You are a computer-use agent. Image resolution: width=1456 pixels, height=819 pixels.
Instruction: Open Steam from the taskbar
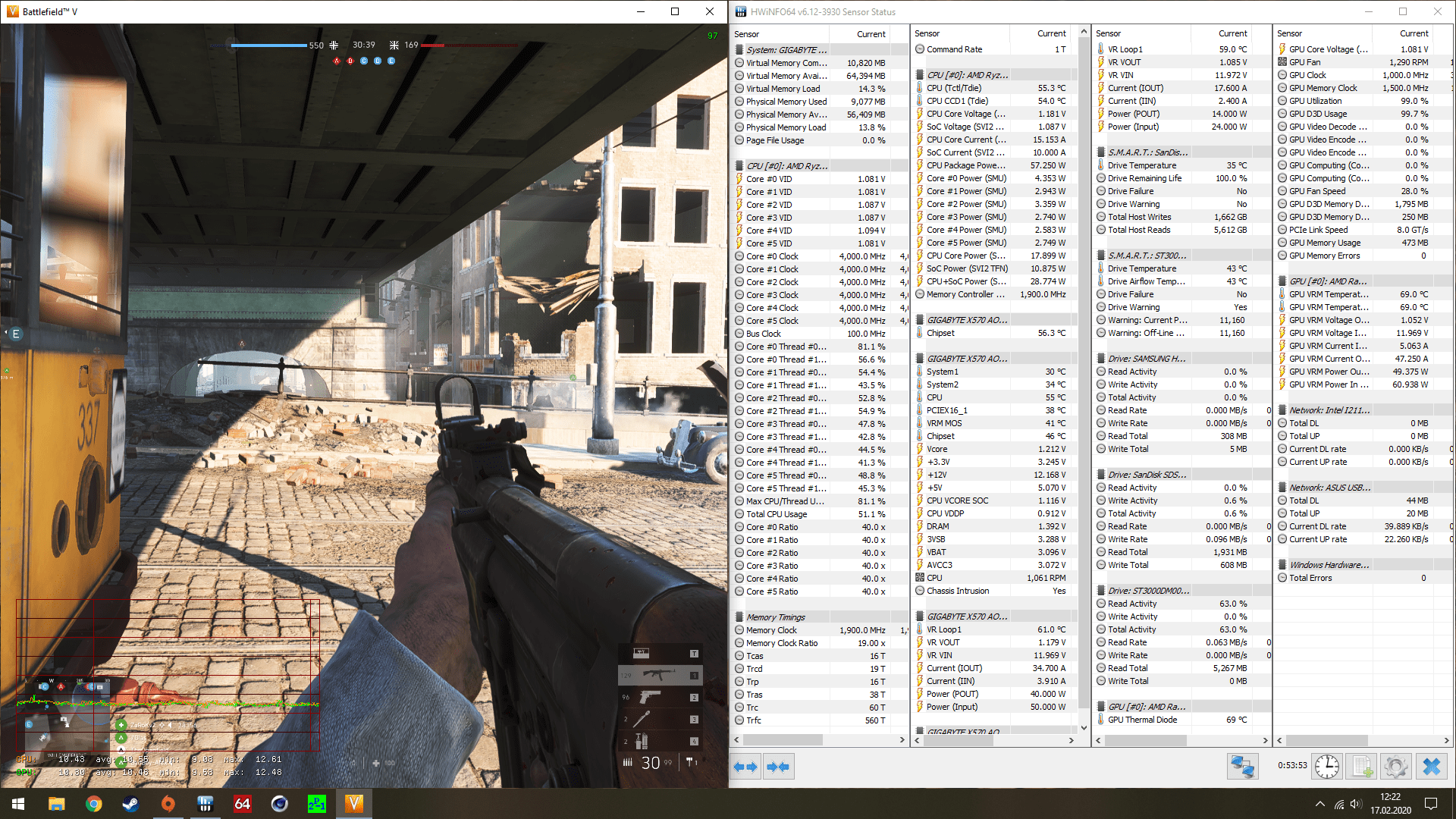coord(130,804)
